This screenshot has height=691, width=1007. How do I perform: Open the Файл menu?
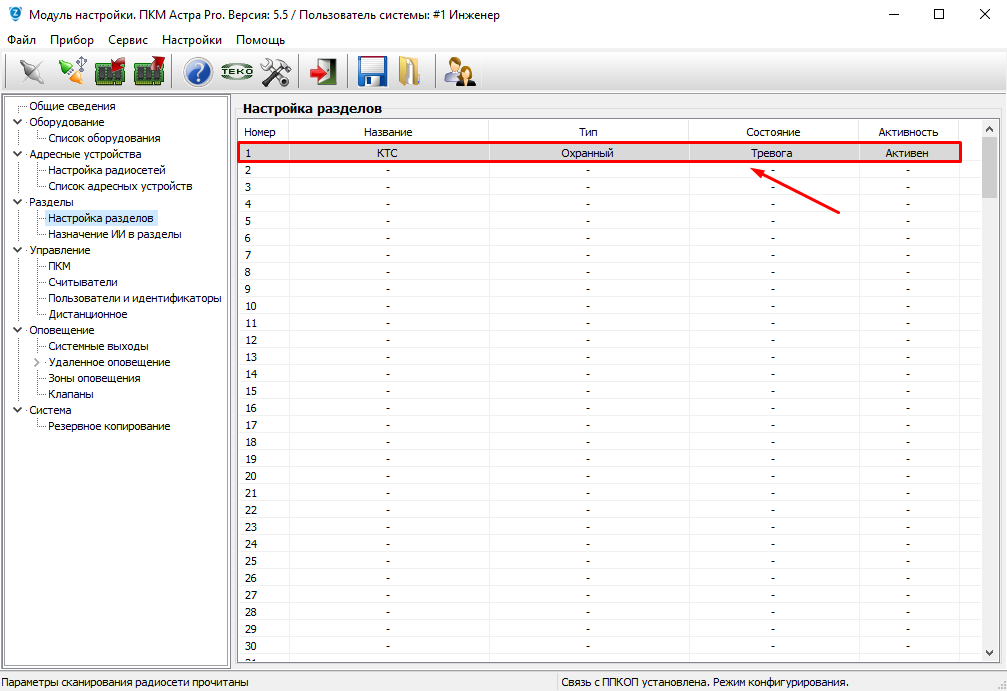pos(21,40)
